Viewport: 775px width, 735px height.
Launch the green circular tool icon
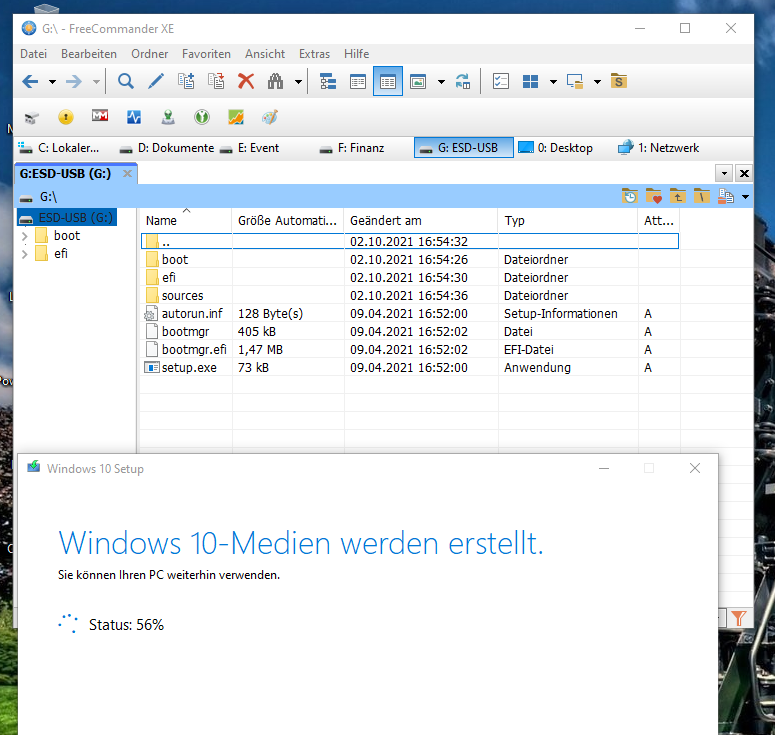pyautogui.click(x=202, y=117)
